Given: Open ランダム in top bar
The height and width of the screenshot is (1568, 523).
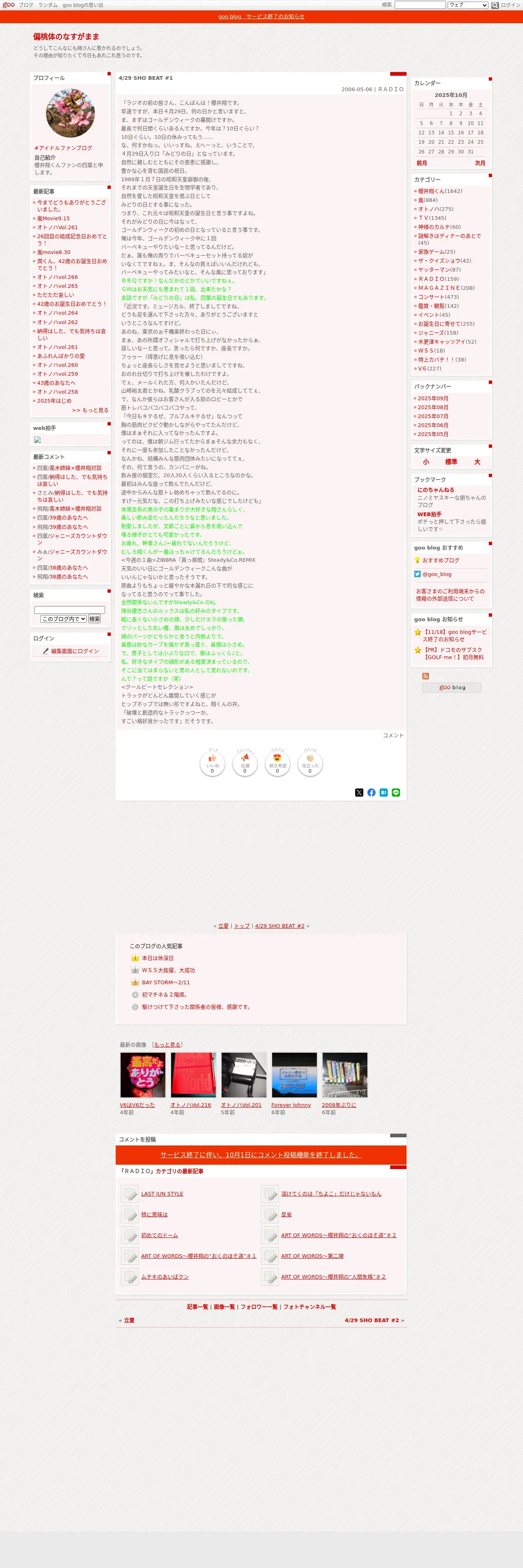Looking at the screenshot, I should click(x=48, y=5).
